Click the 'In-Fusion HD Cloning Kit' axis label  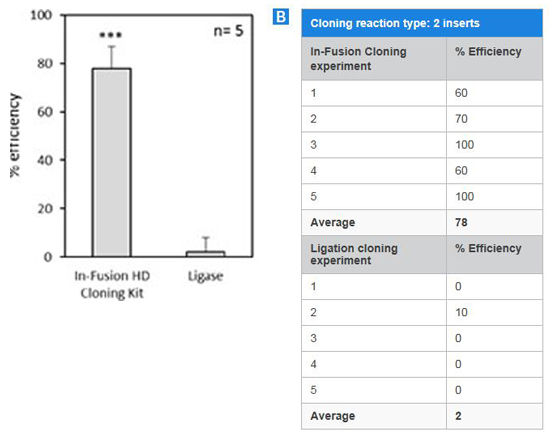112,284
